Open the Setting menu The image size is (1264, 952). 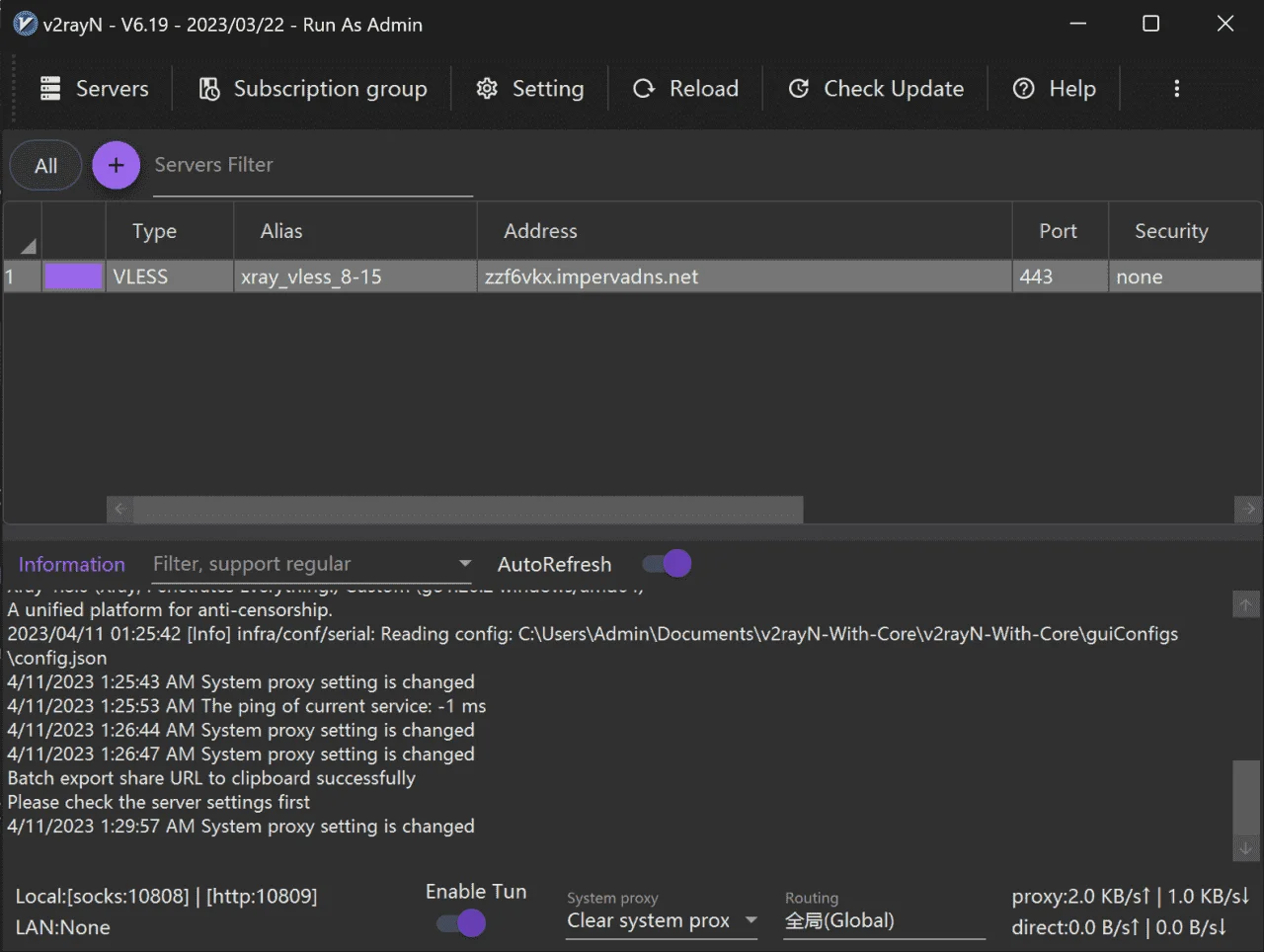point(529,89)
